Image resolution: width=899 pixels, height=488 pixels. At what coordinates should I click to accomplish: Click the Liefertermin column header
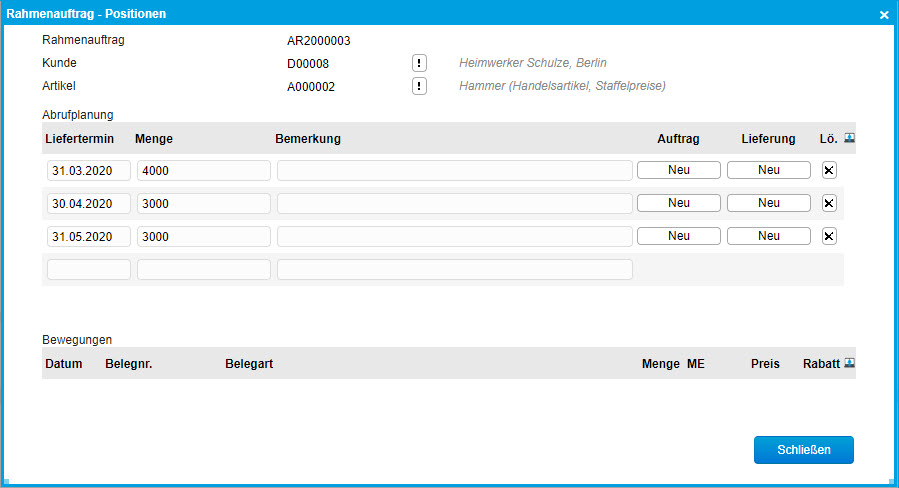tap(80, 139)
